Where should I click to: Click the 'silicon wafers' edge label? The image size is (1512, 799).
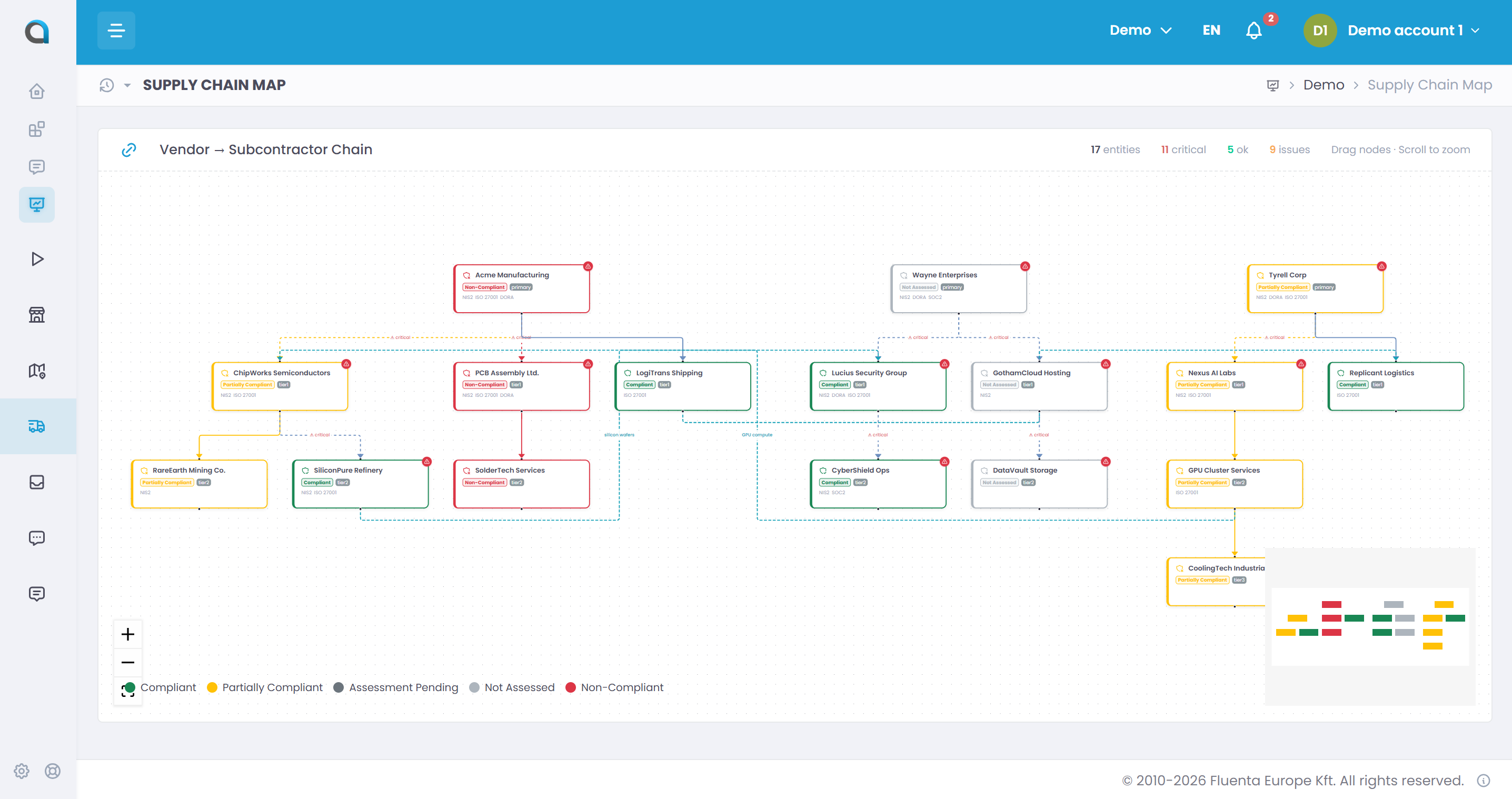tap(619, 435)
